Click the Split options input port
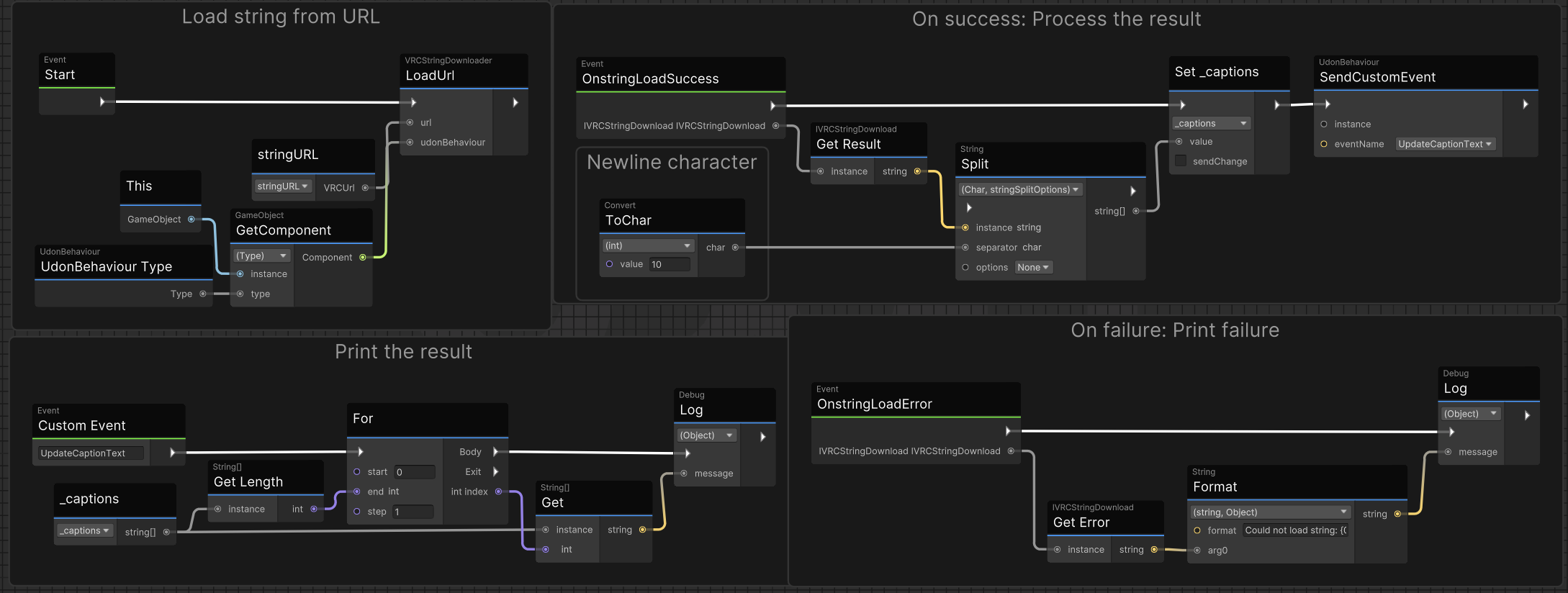 click(965, 268)
